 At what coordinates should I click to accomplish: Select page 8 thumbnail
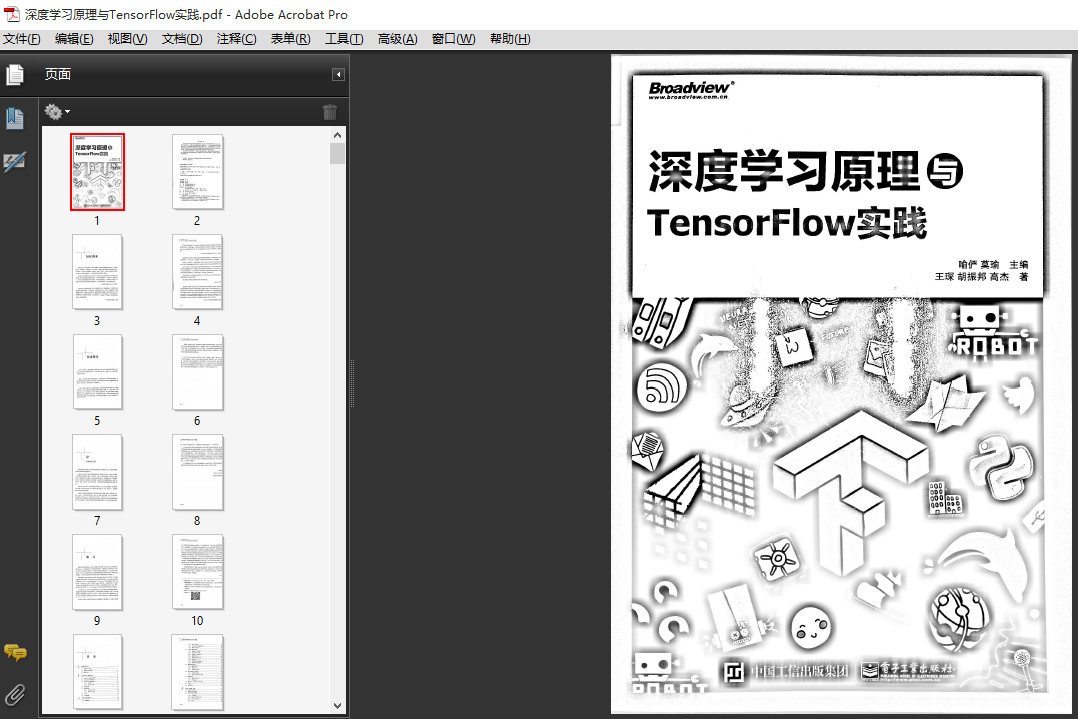coord(197,472)
